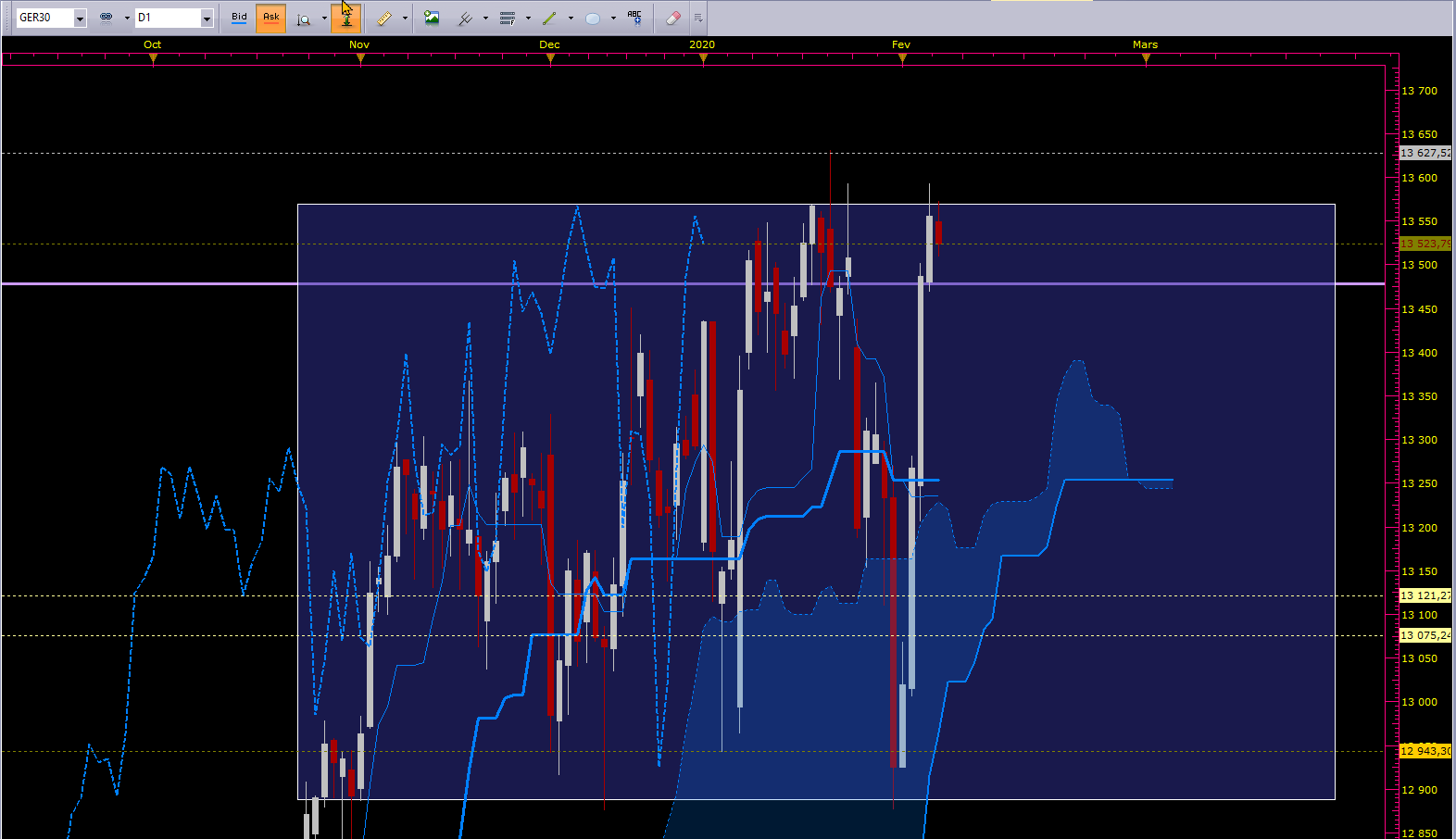Click the Oct timeline marker triangle
Screen dimensions: 1456x839
click(x=154, y=58)
